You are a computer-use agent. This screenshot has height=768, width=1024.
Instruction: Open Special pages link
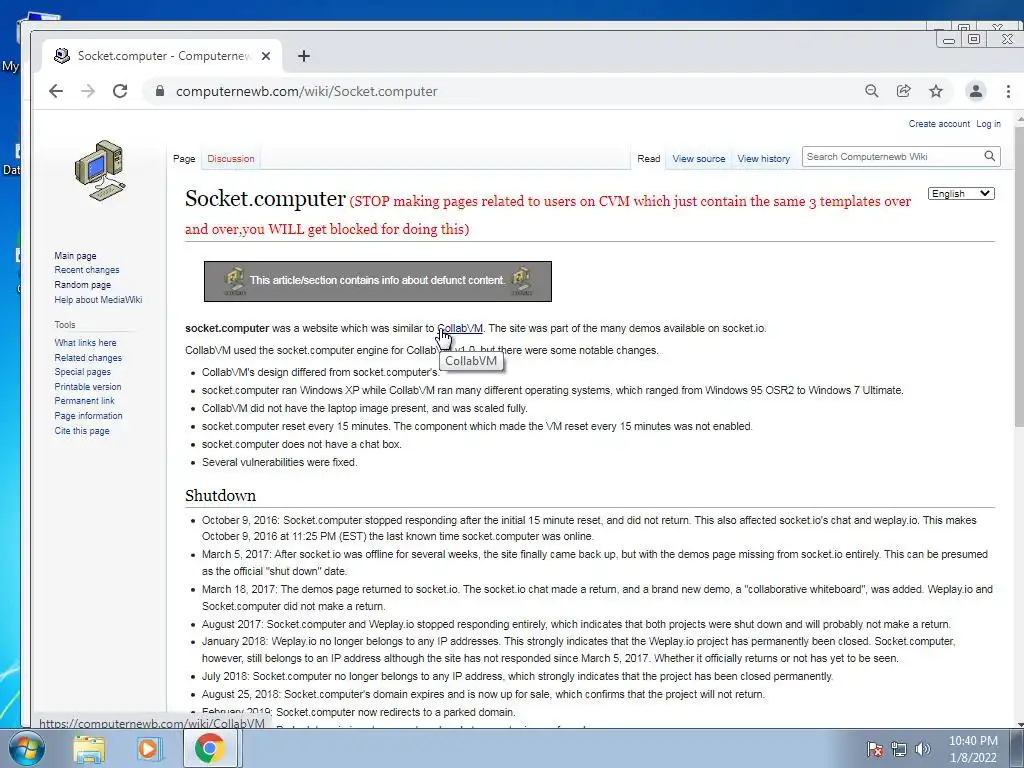(x=82, y=372)
